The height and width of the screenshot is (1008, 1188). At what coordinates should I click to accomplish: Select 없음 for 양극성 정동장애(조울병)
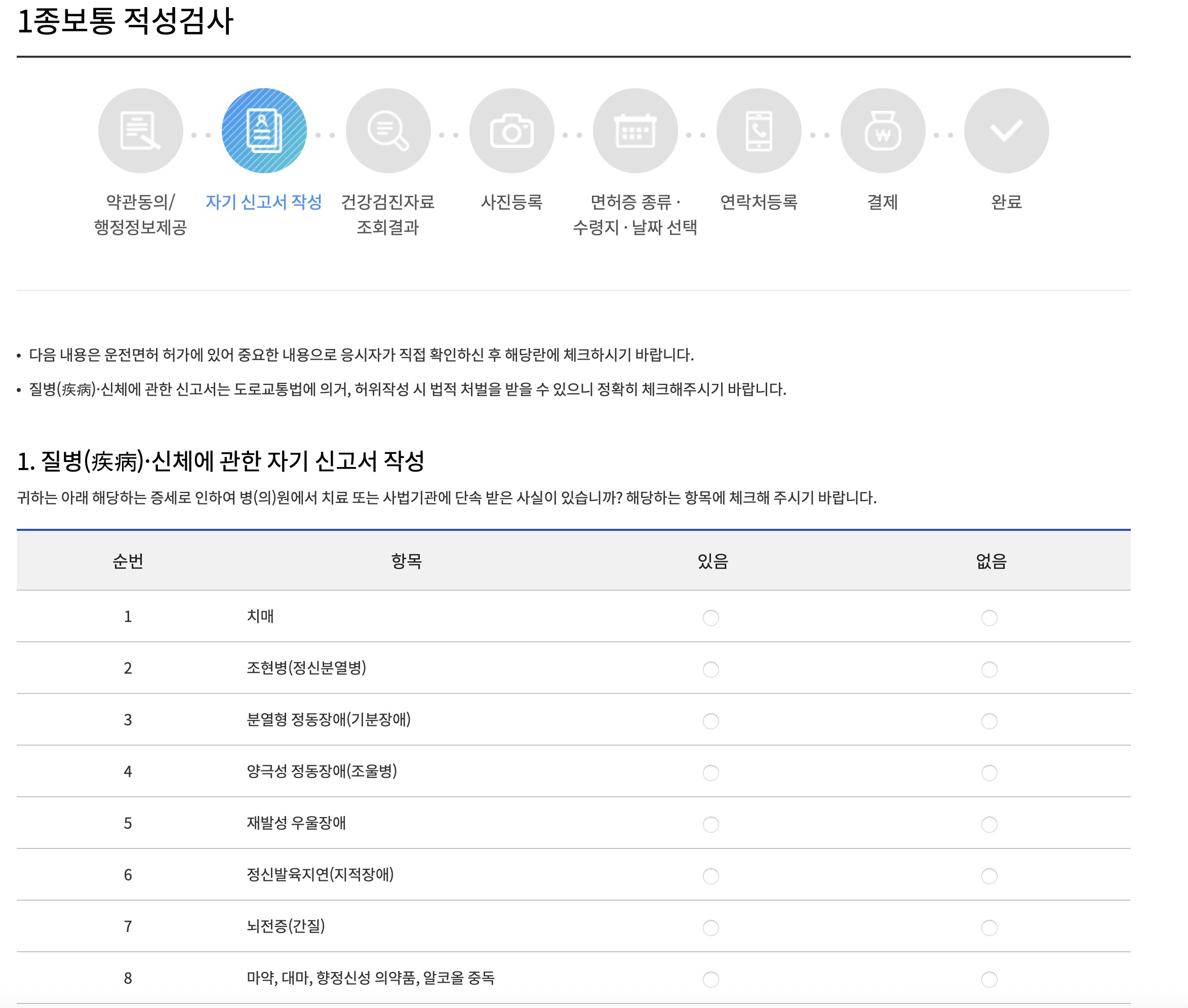click(988, 772)
